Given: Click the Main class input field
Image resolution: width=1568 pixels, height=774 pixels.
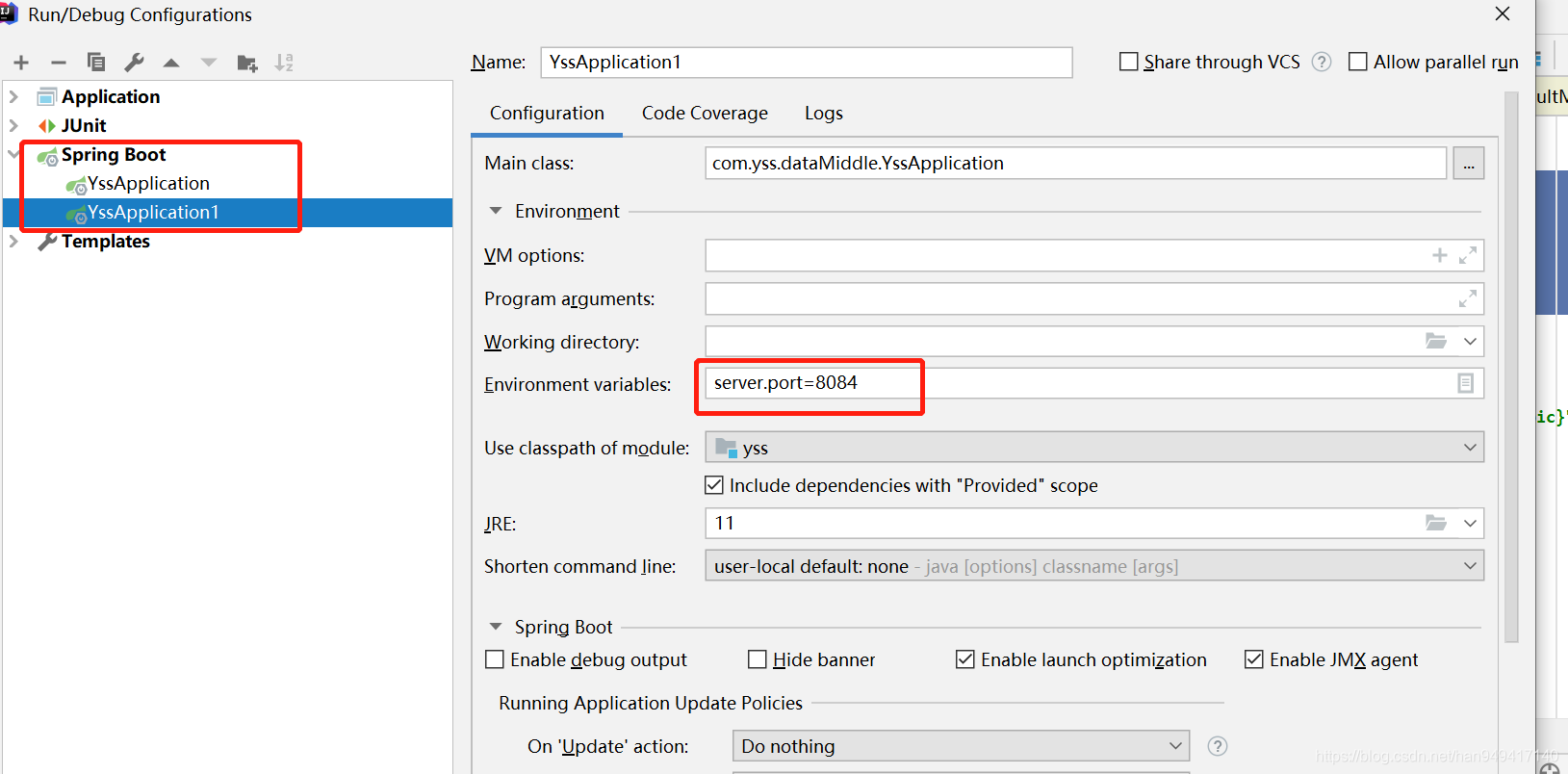Looking at the screenshot, I should click(1075, 164).
